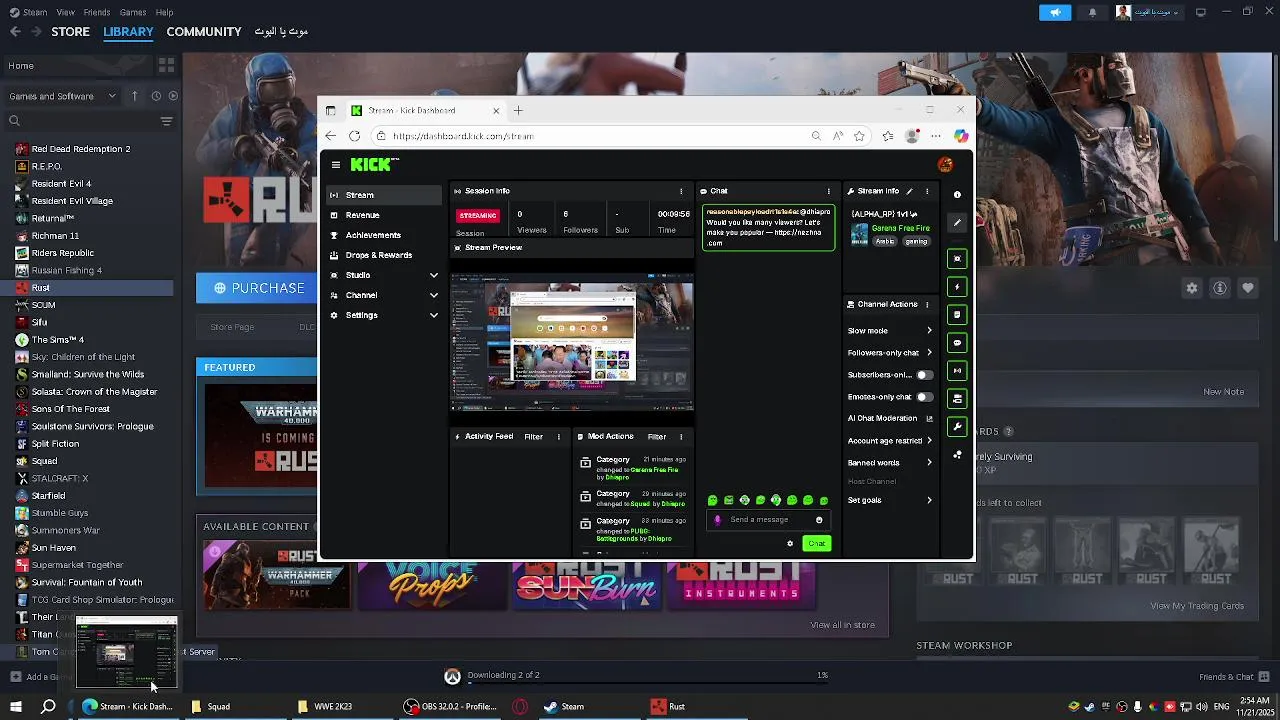Open Steam STORE tab
The image size is (1280, 720).
[x=70, y=32]
